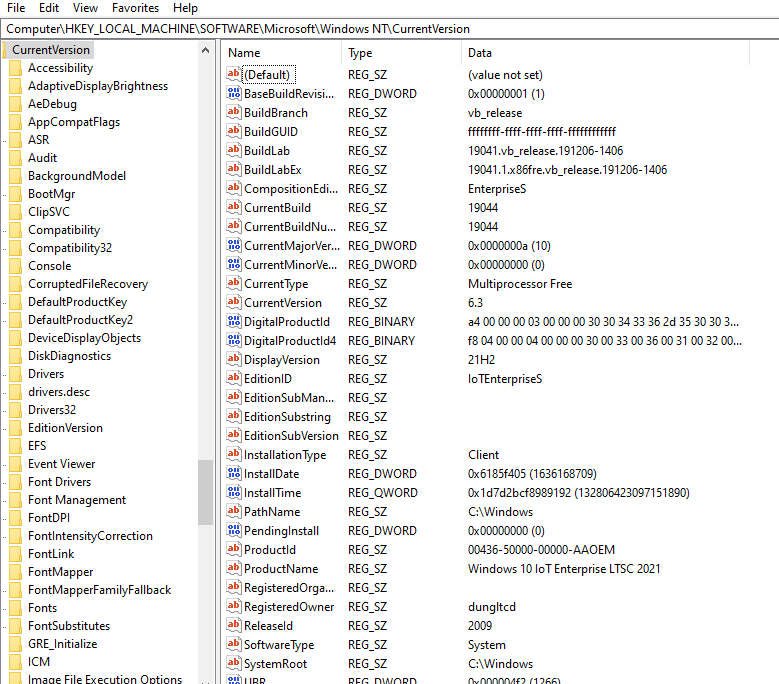This screenshot has height=684, width=779.
Task: Click the string icon next to BuildLabEx
Action: [x=234, y=169]
